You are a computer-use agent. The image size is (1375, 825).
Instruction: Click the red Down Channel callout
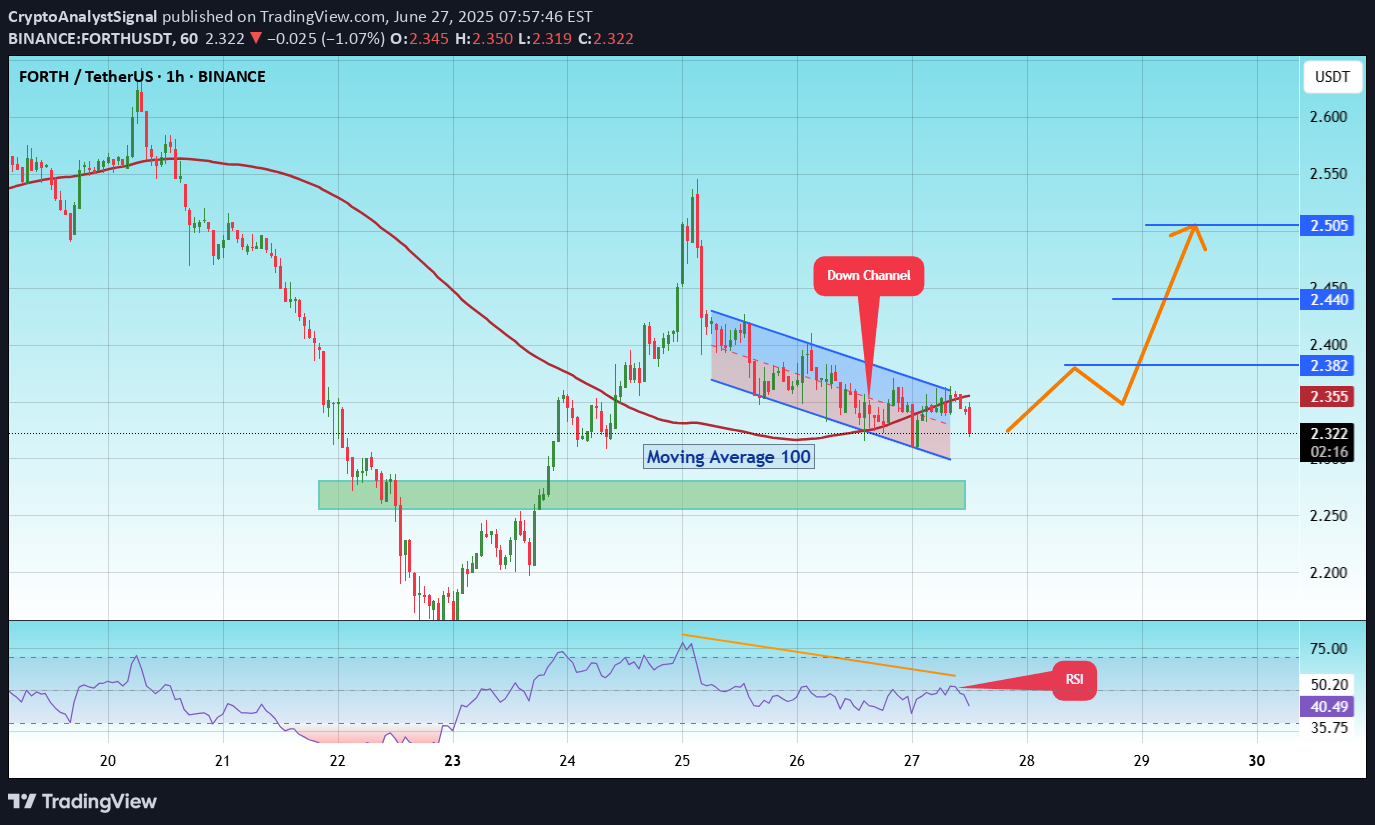tap(868, 276)
